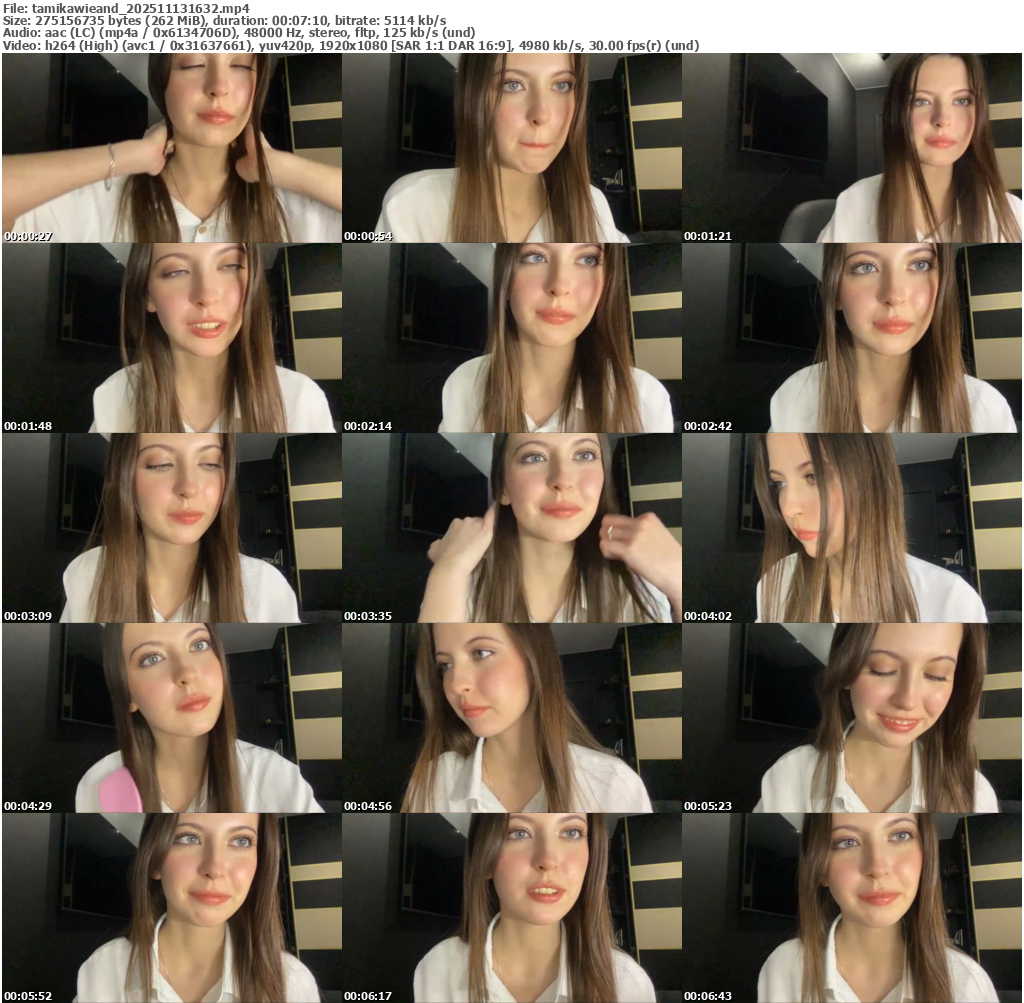Open the thumbnail stamped 00:00:27

tap(171, 148)
